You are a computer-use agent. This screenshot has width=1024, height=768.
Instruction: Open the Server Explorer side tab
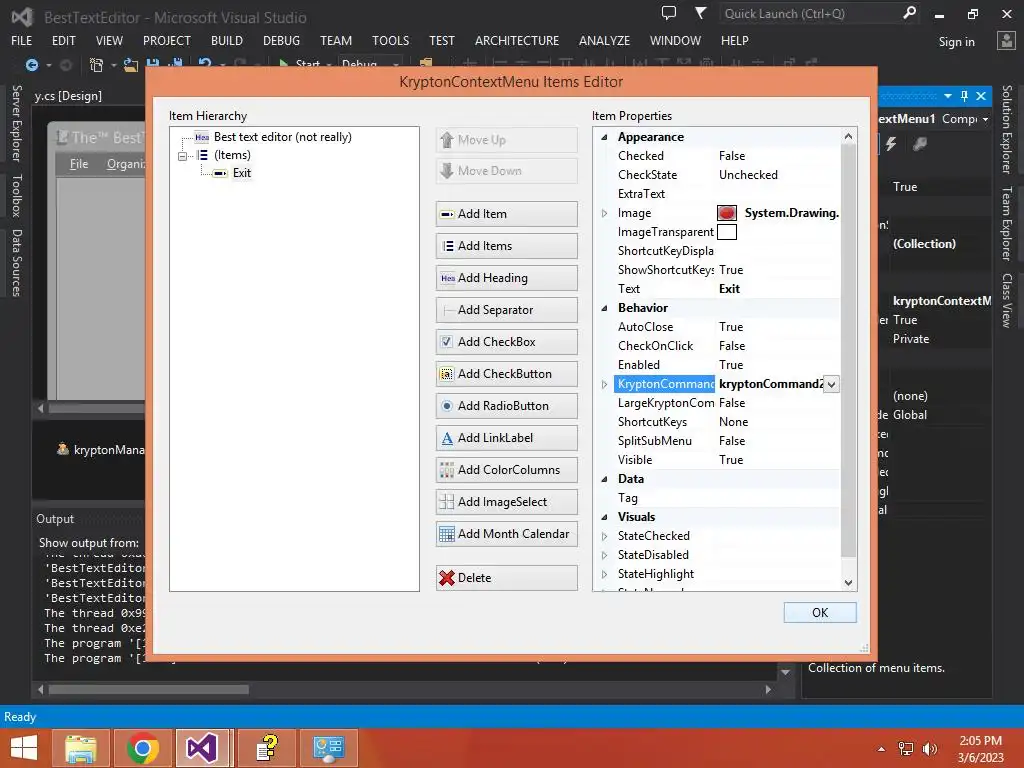tap(17, 123)
